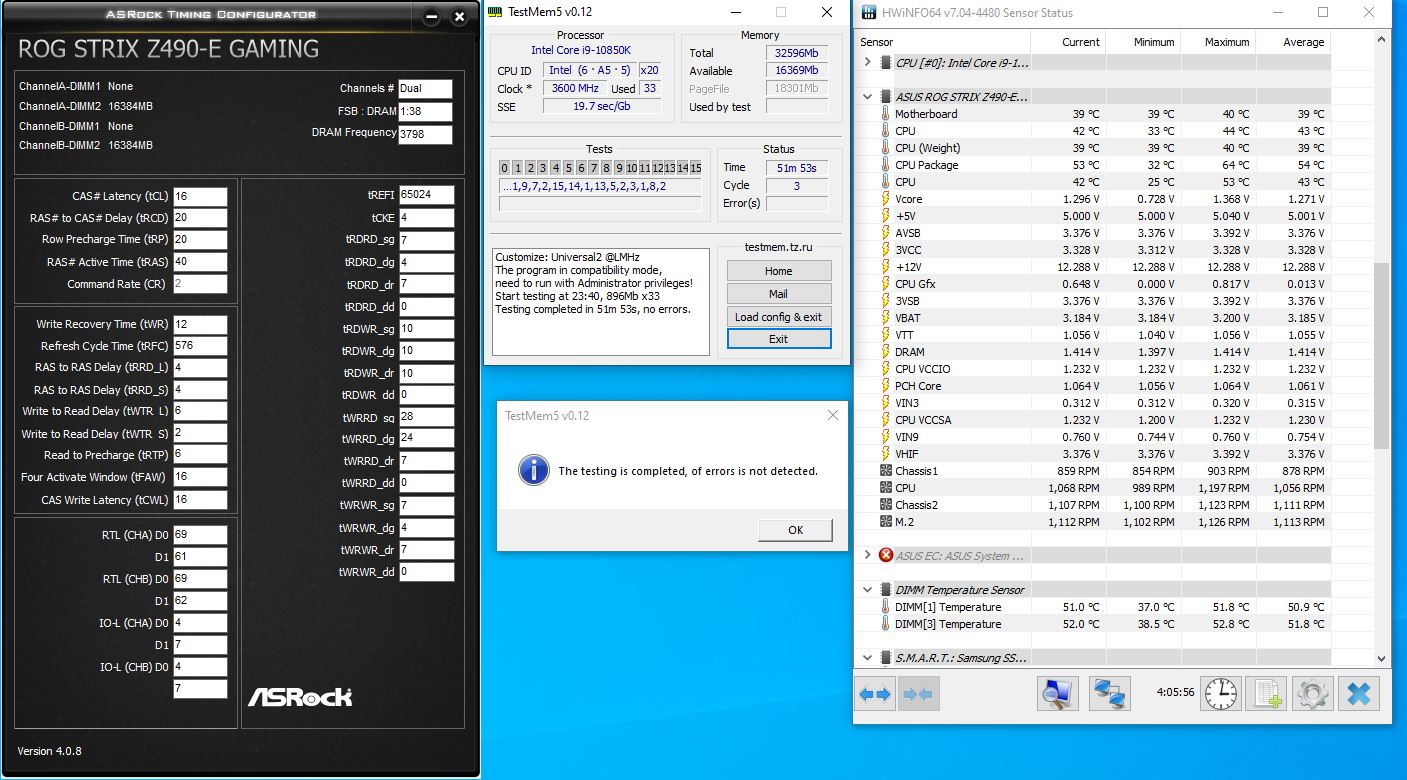
Task: Click the thermometer icon on the Motherboard row
Action: coord(885,114)
